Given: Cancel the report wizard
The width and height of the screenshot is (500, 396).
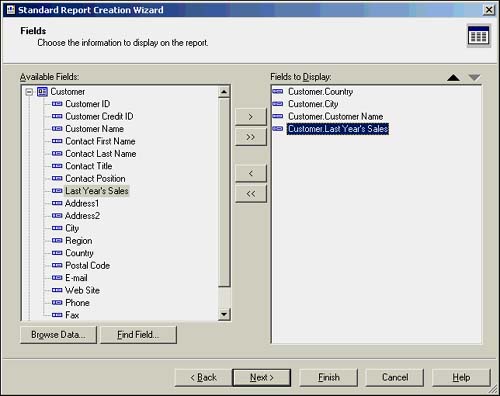Looking at the screenshot, I should (395, 378).
